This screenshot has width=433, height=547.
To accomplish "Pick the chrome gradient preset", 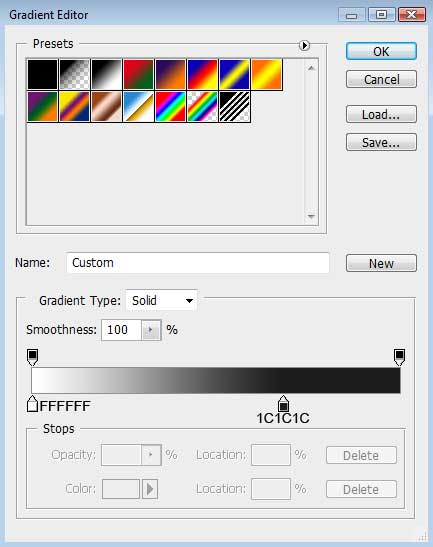I will pos(139,106).
